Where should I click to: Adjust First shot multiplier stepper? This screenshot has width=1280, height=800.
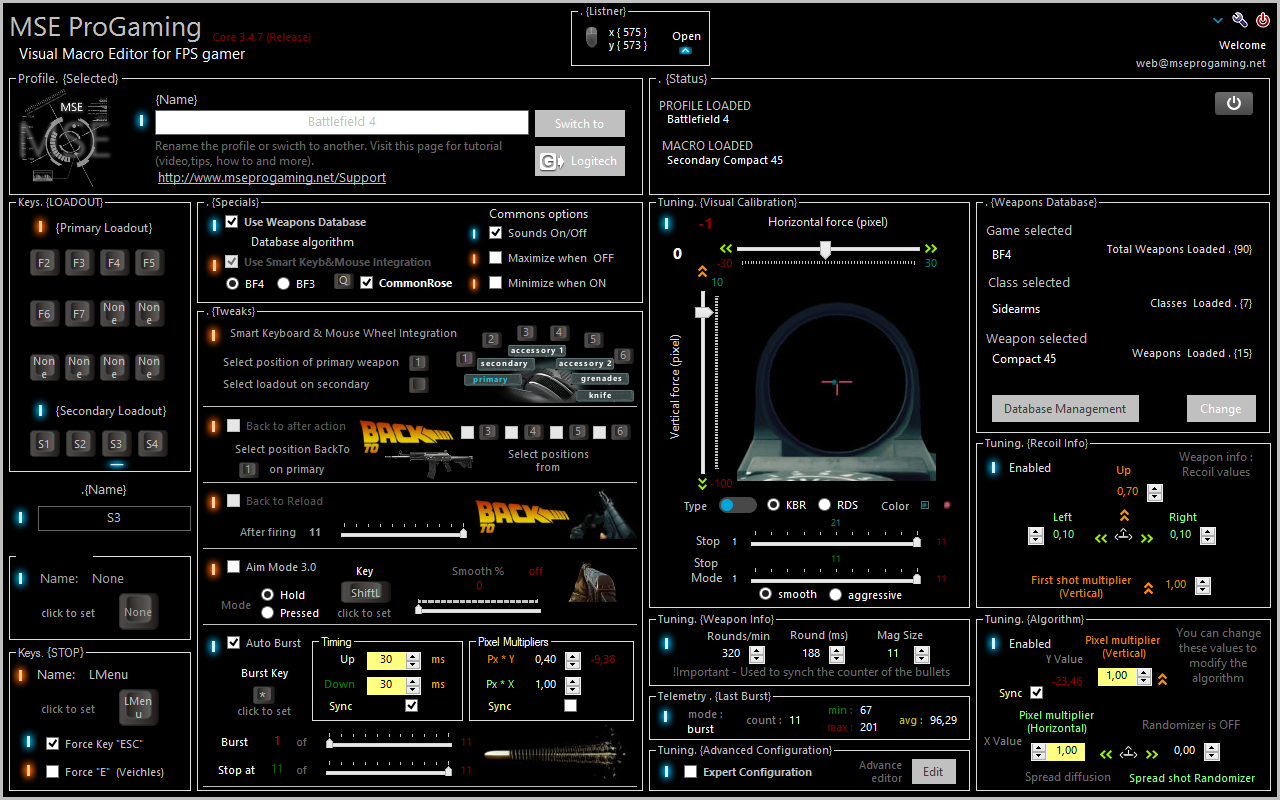(x=1202, y=586)
